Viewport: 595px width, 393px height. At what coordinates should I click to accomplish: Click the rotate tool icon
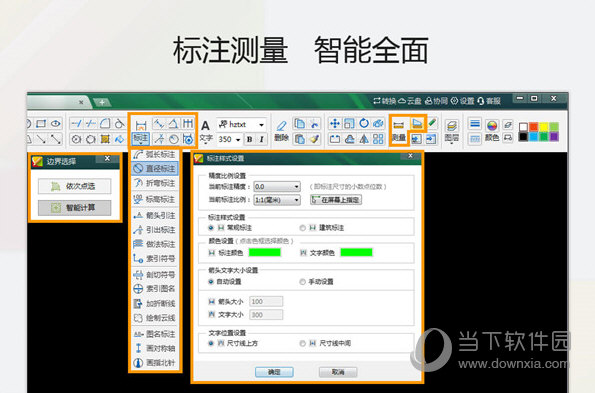[x=364, y=124]
